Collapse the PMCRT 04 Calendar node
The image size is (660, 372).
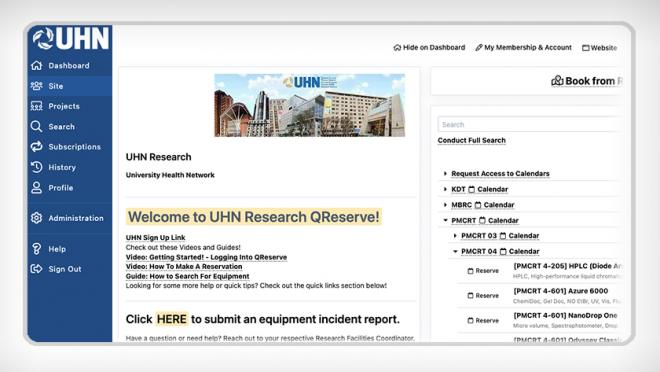(455, 251)
